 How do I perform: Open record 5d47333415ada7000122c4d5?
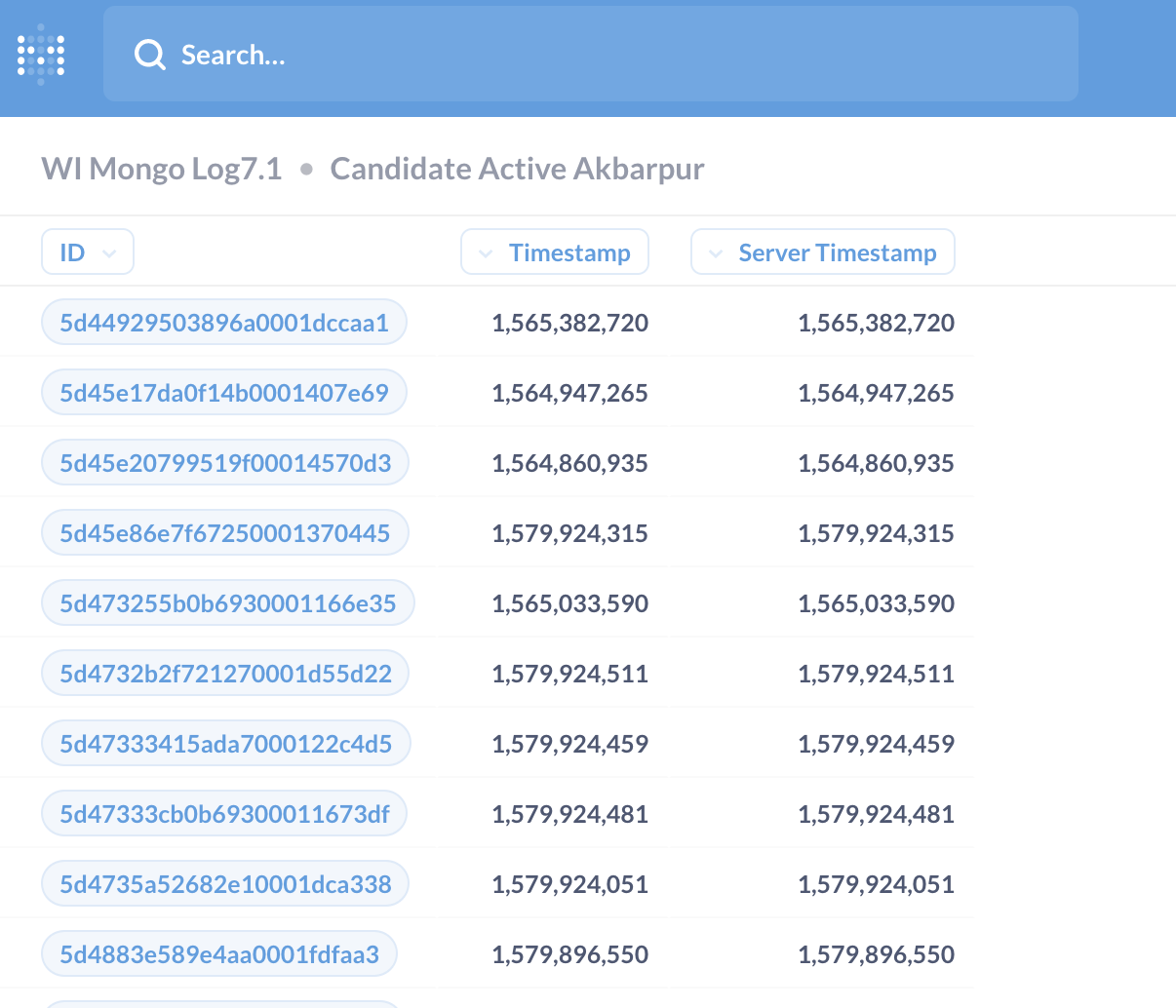click(x=226, y=744)
